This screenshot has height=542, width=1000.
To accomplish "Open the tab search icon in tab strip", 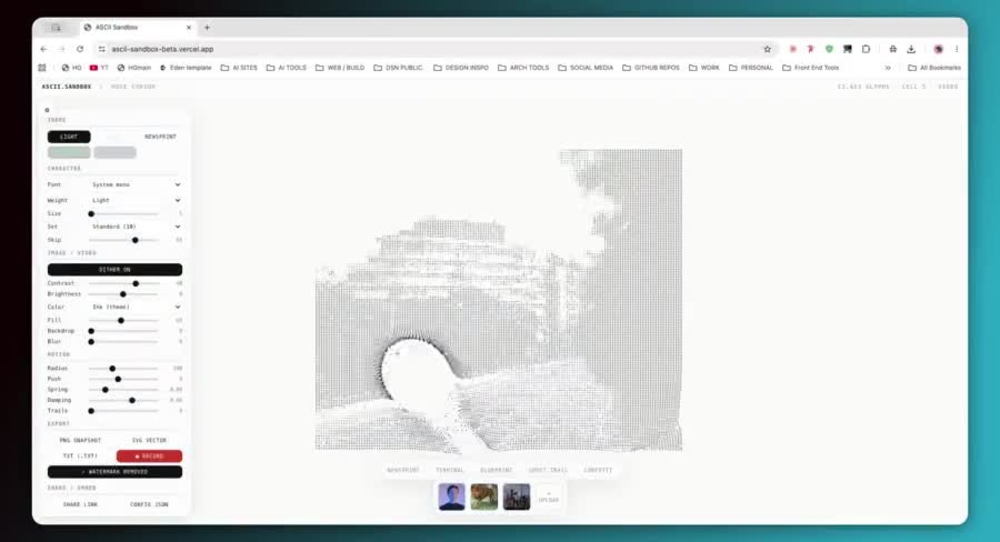I will pyautogui.click(x=56, y=27).
